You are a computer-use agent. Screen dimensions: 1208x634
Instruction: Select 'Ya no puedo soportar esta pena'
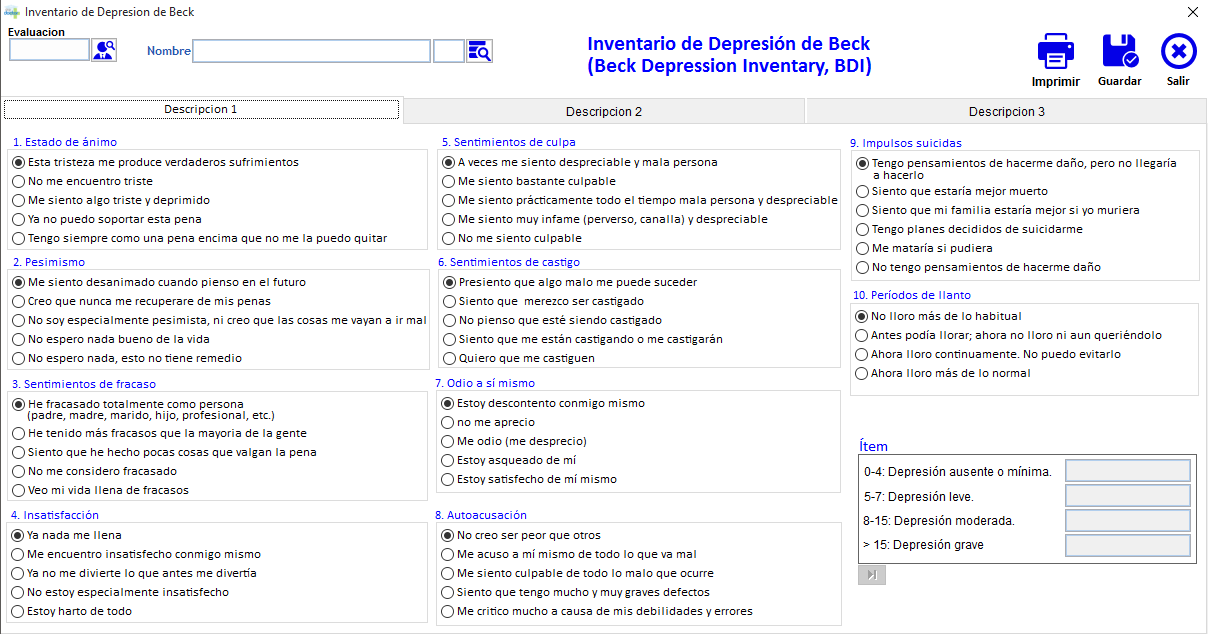point(106,219)
